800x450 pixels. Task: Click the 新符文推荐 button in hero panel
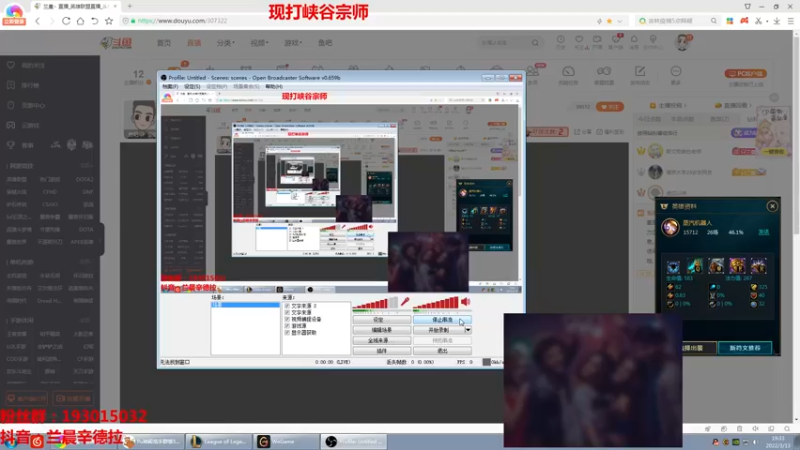coord(744,348)
